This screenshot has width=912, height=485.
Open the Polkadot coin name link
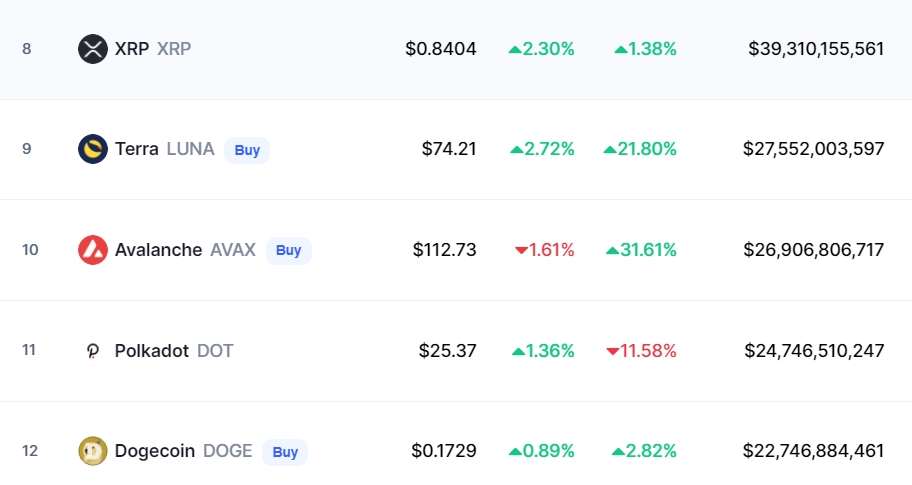pos(152,351)
